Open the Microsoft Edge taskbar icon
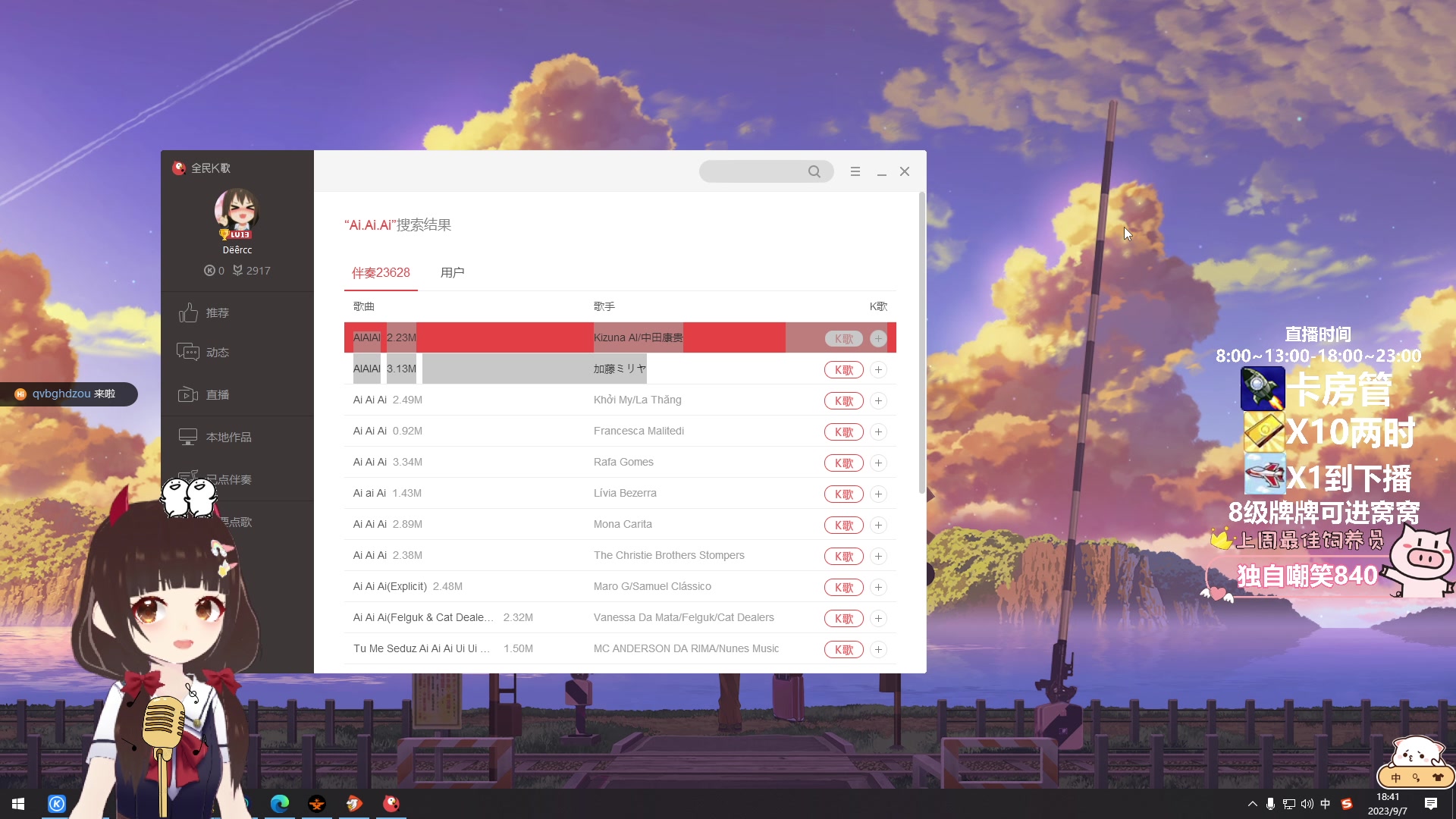 pyautogui.click(x=280, y=804)
